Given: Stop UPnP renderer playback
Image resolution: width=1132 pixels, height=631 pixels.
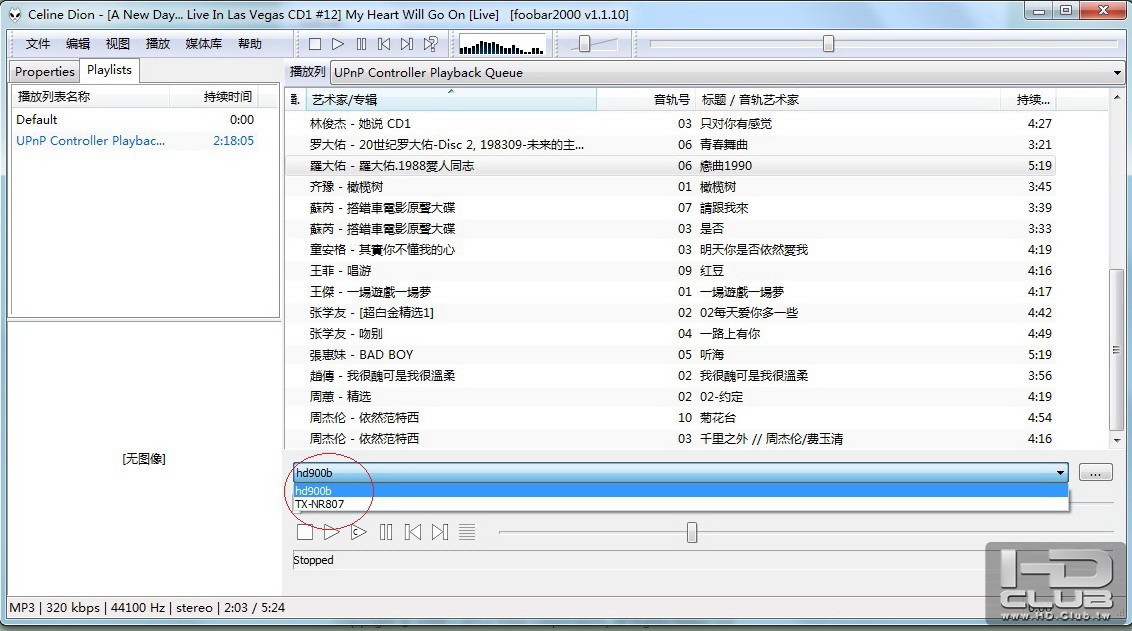Looking at the screenshot, I should 305,532.
